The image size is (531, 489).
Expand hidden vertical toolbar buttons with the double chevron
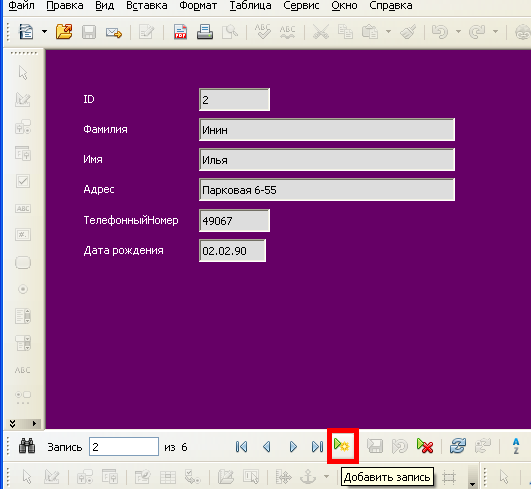[13, 424]
